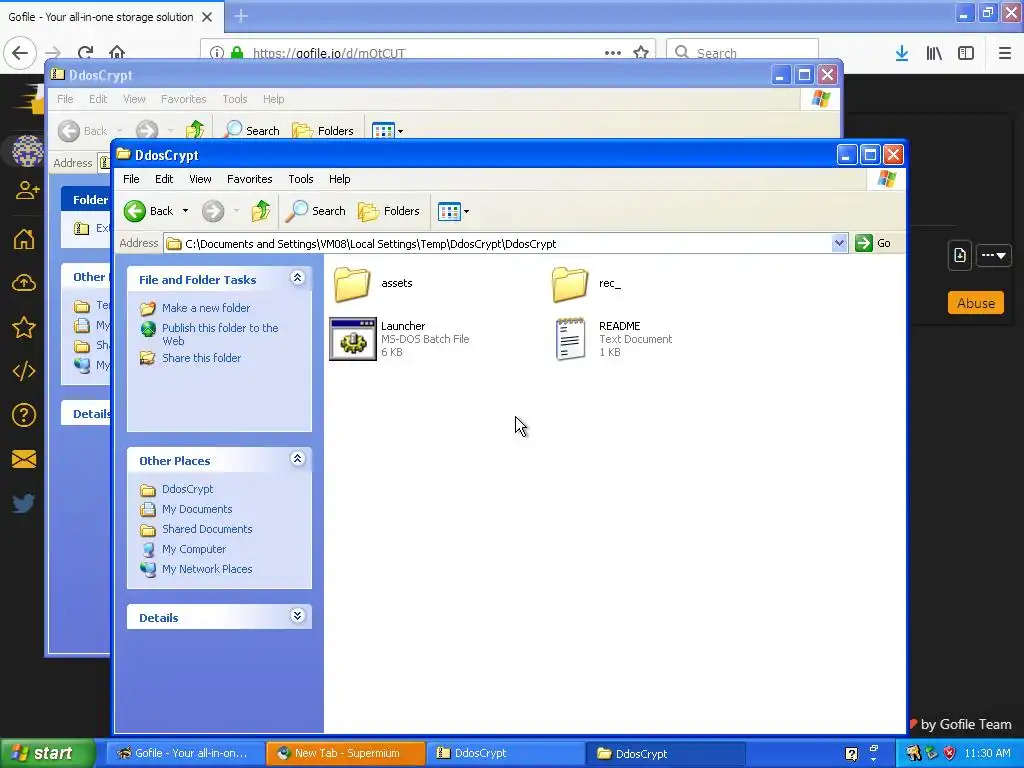The image size is (1024, 768).
Task: Open Tools menu in front DdosCrypt window
Action: [x=301, y=179]
